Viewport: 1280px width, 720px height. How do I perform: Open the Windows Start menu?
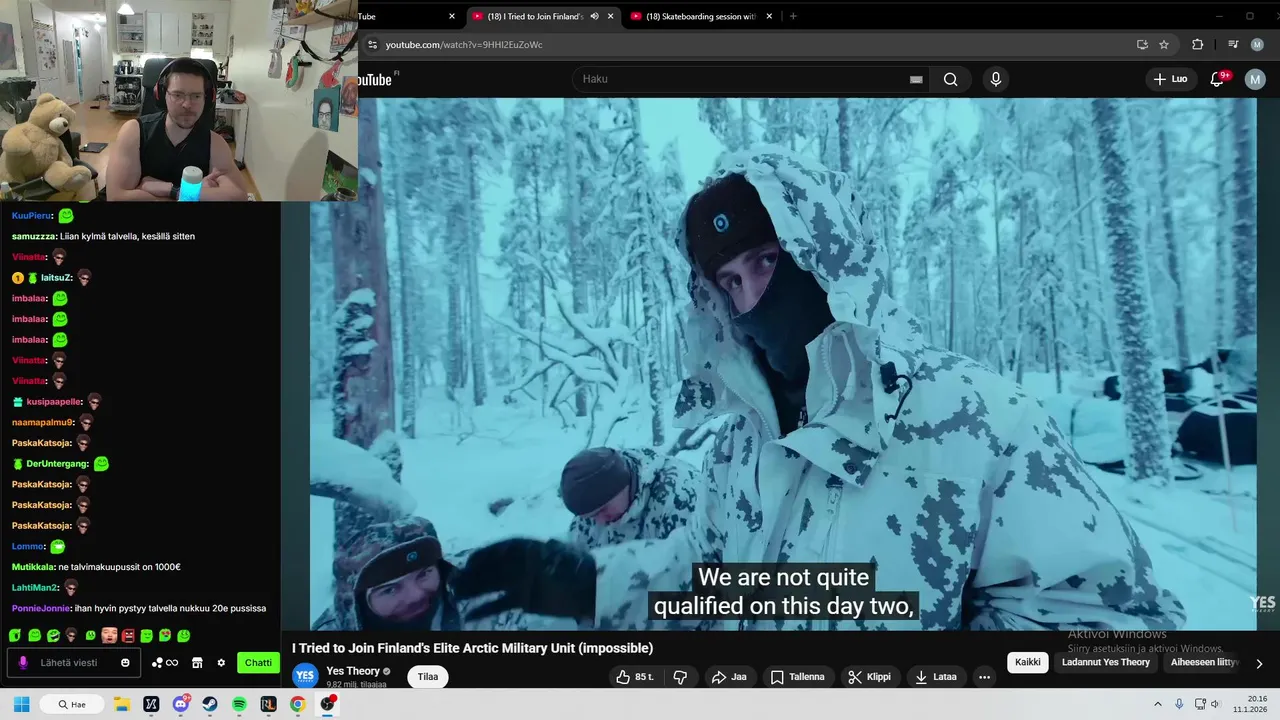(x=22, y=704)
